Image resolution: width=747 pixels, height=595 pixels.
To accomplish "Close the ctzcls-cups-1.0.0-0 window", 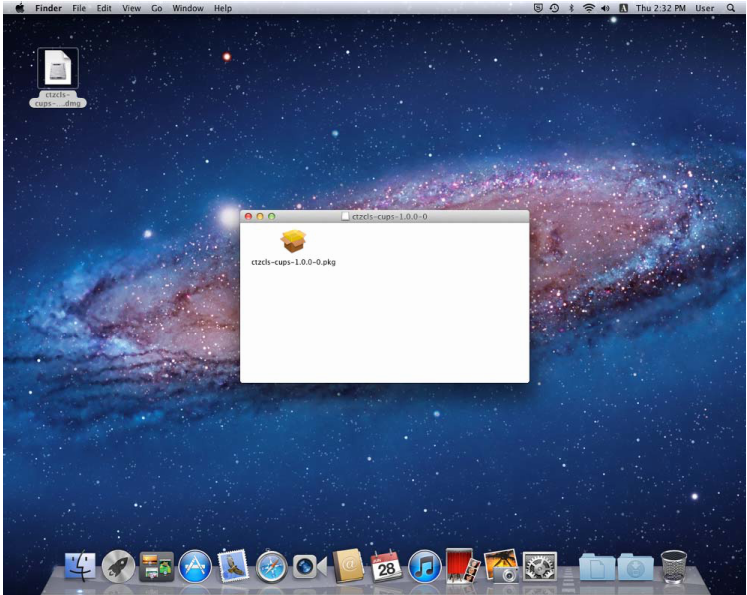I will [248, 216].
